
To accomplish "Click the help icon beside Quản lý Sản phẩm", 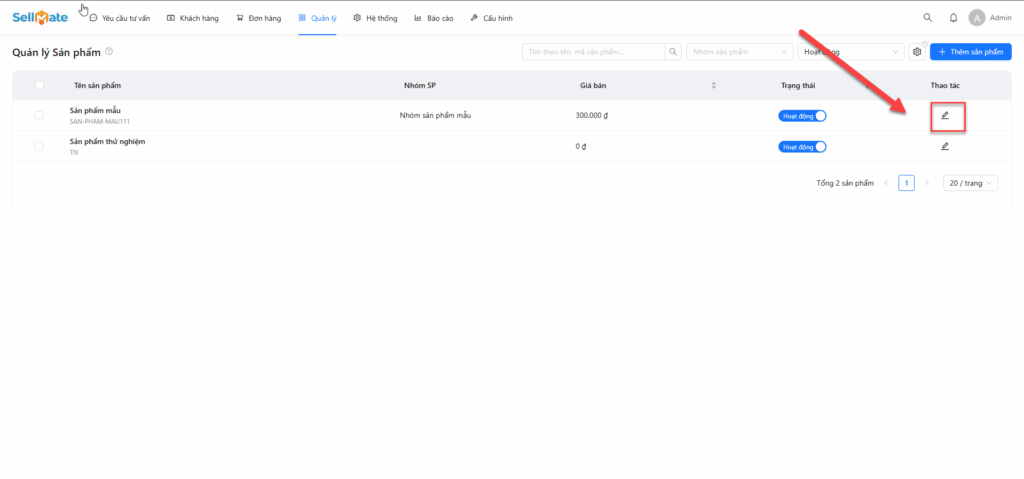I will point(109,52).
